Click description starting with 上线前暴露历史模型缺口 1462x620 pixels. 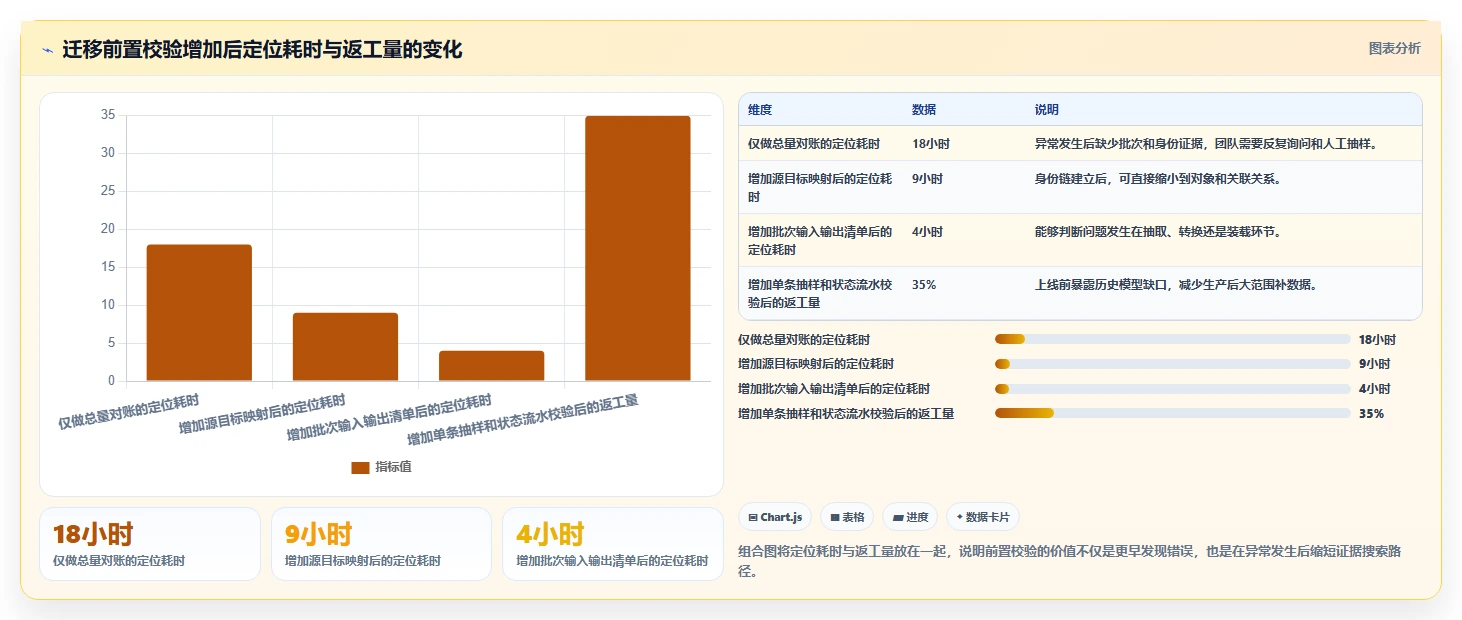pyautogui.click(x=1176, y=285)
